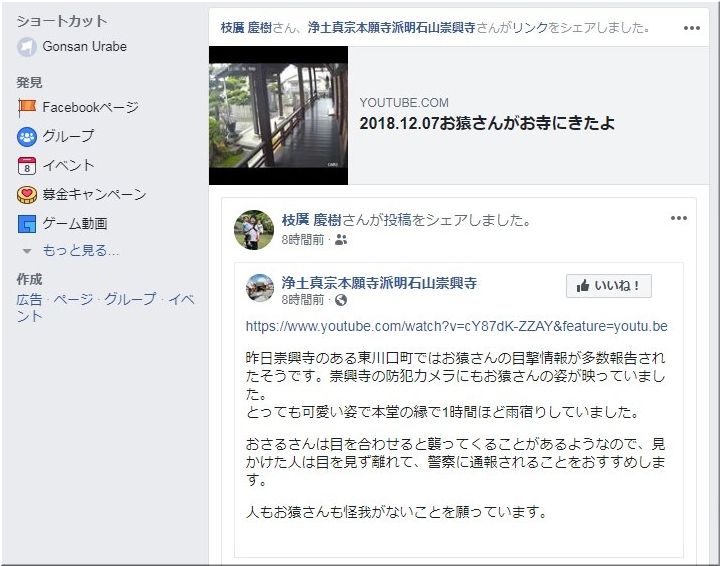Image resolution: width=720 pixels, height=566 pixels.
Task: Open 浄土真宗本願寺派明石山崇興寺 page name in inner post
Action: 379,283
